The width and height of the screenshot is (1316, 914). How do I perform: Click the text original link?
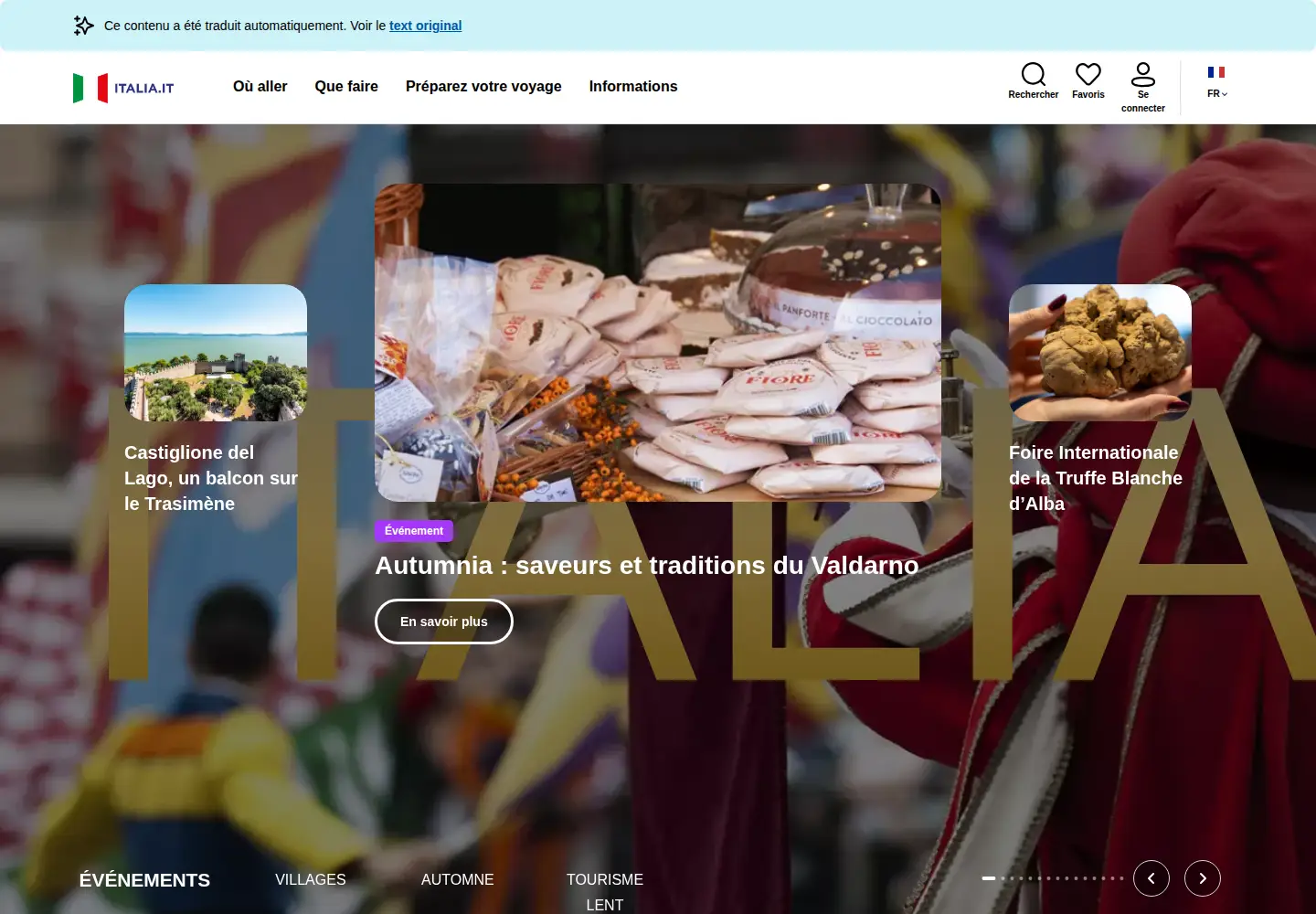(x=426, y=26)
